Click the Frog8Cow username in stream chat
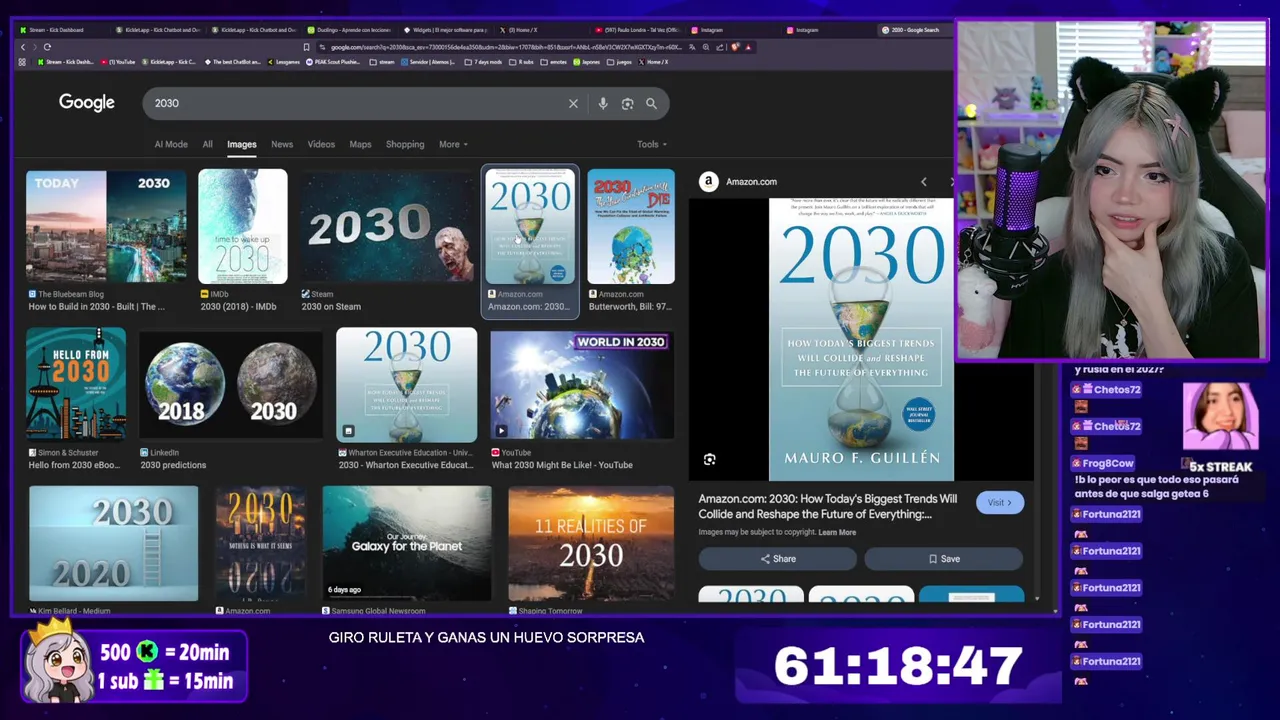The image size is (1280, 720). tap(1108, 463)
